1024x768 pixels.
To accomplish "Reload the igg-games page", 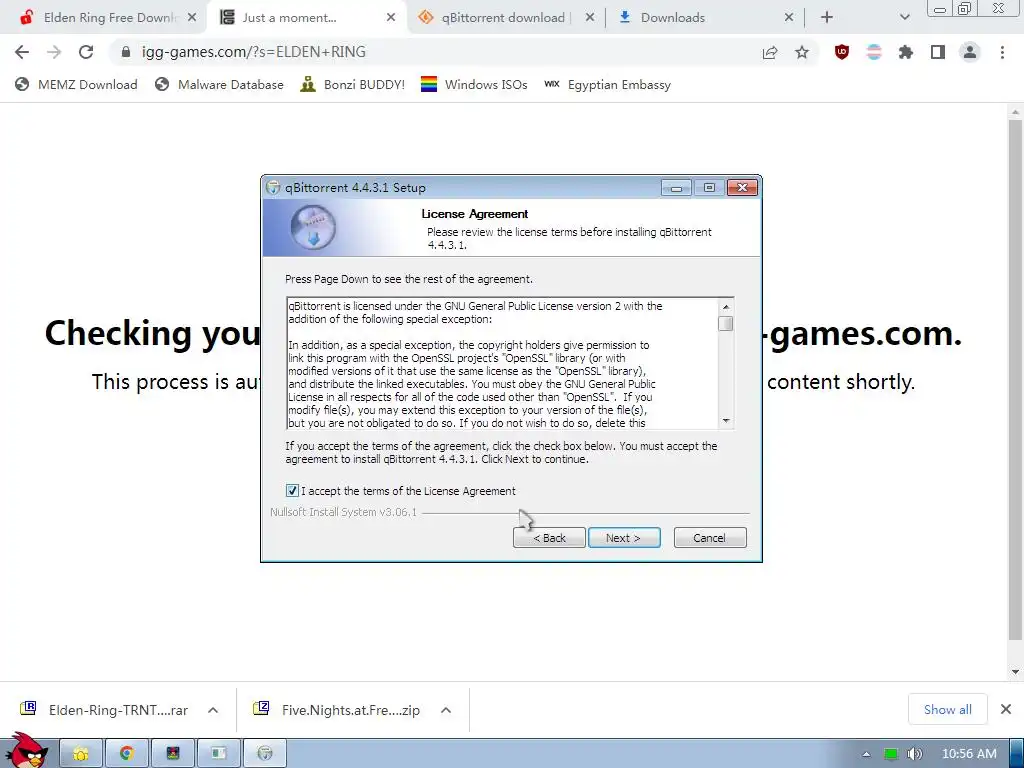I will pos(86,52).
